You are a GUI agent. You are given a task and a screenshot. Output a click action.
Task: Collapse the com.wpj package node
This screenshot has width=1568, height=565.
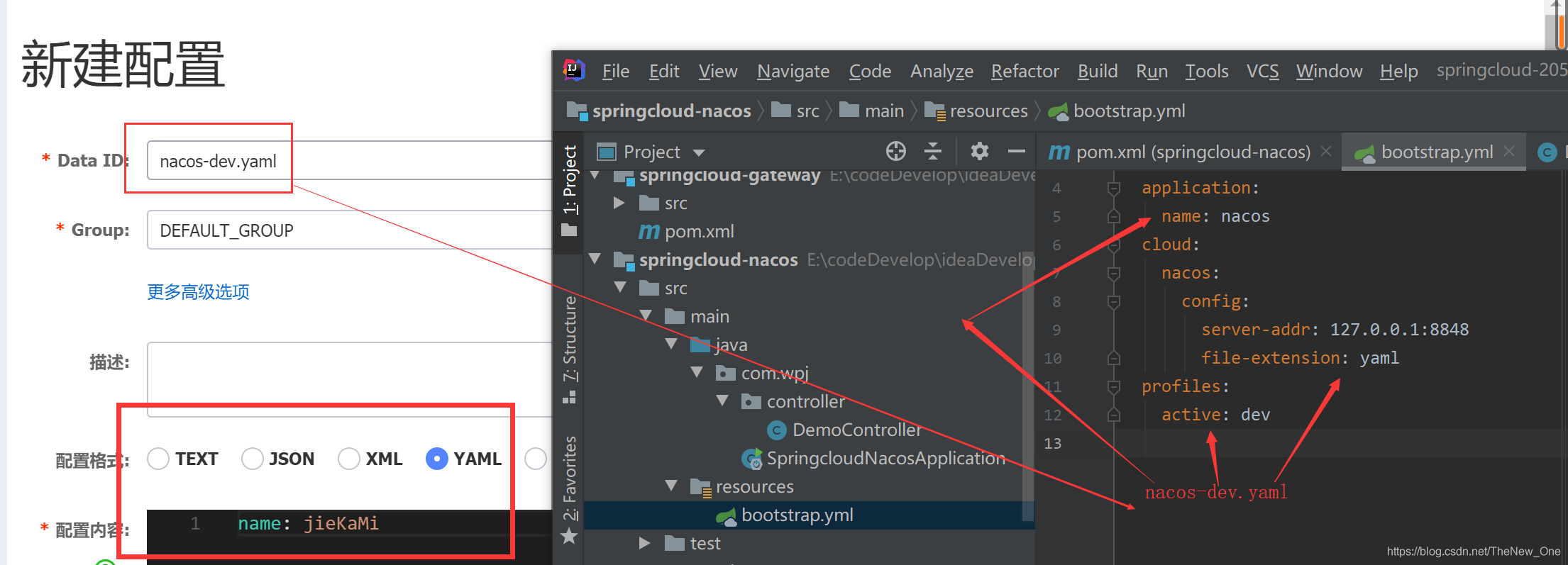pyautogui.click(x=697, y=372)
